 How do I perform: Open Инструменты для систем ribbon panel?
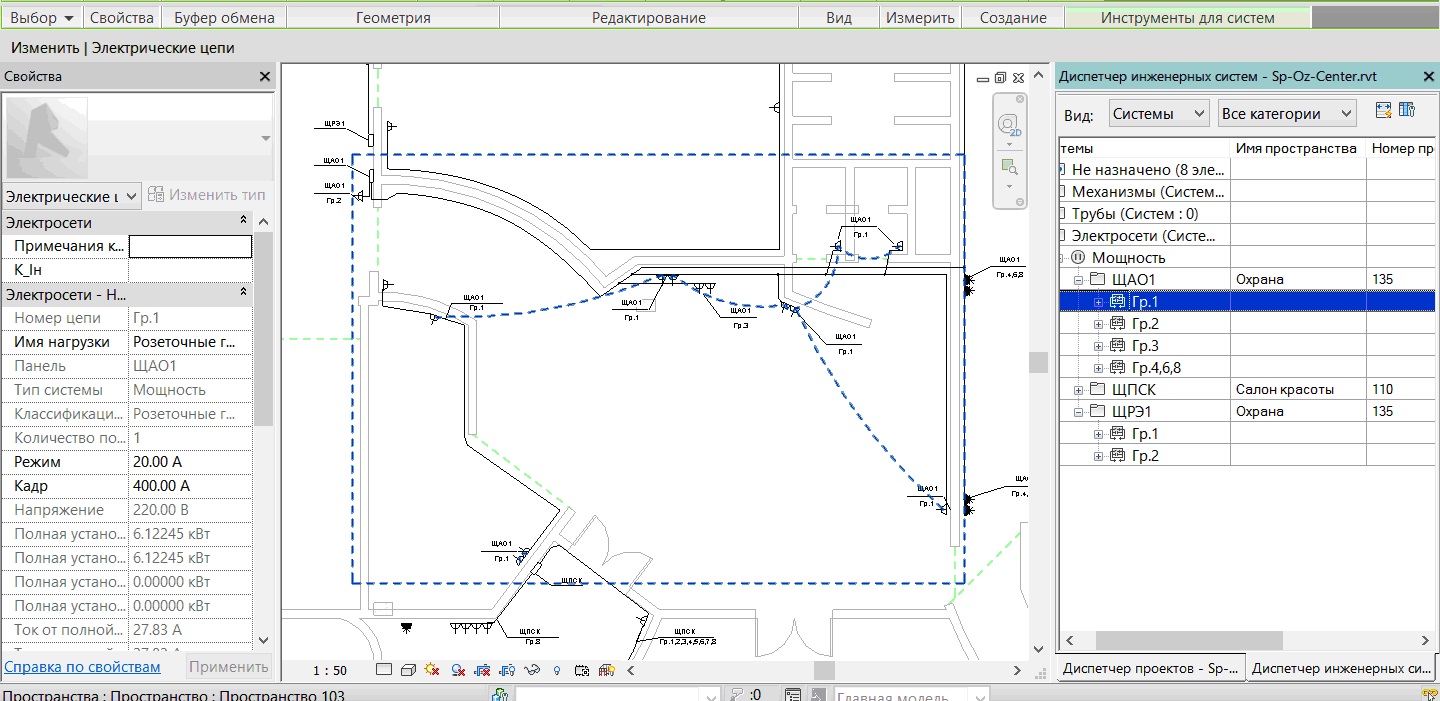pos(1188,17)
